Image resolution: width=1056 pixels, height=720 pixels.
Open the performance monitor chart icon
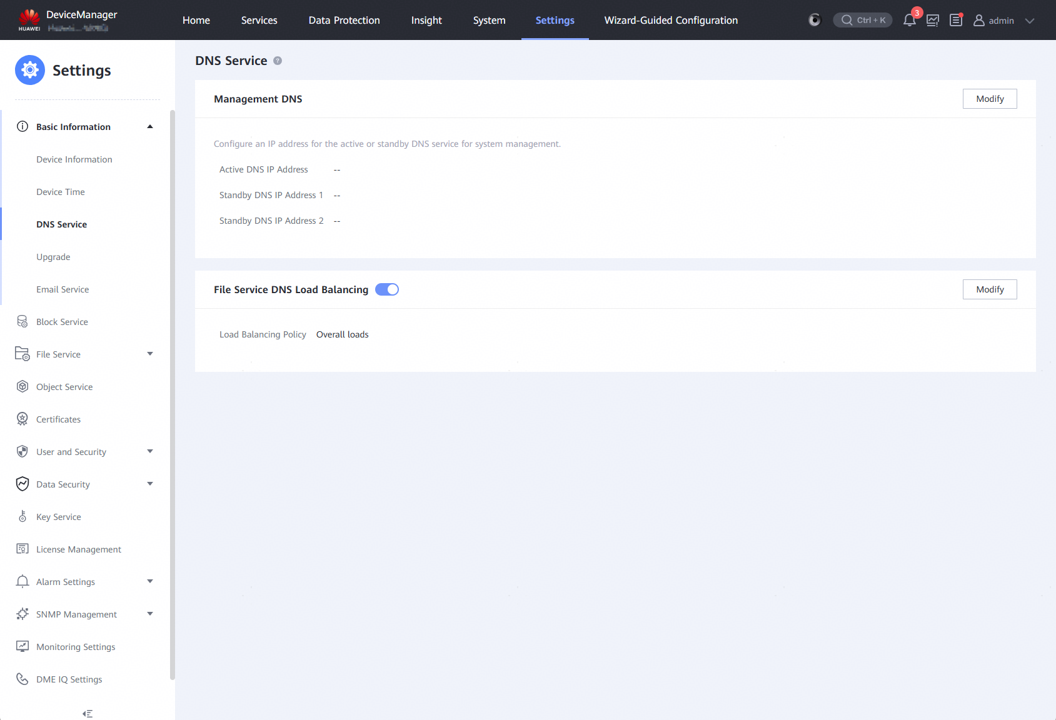coord(933,20)
